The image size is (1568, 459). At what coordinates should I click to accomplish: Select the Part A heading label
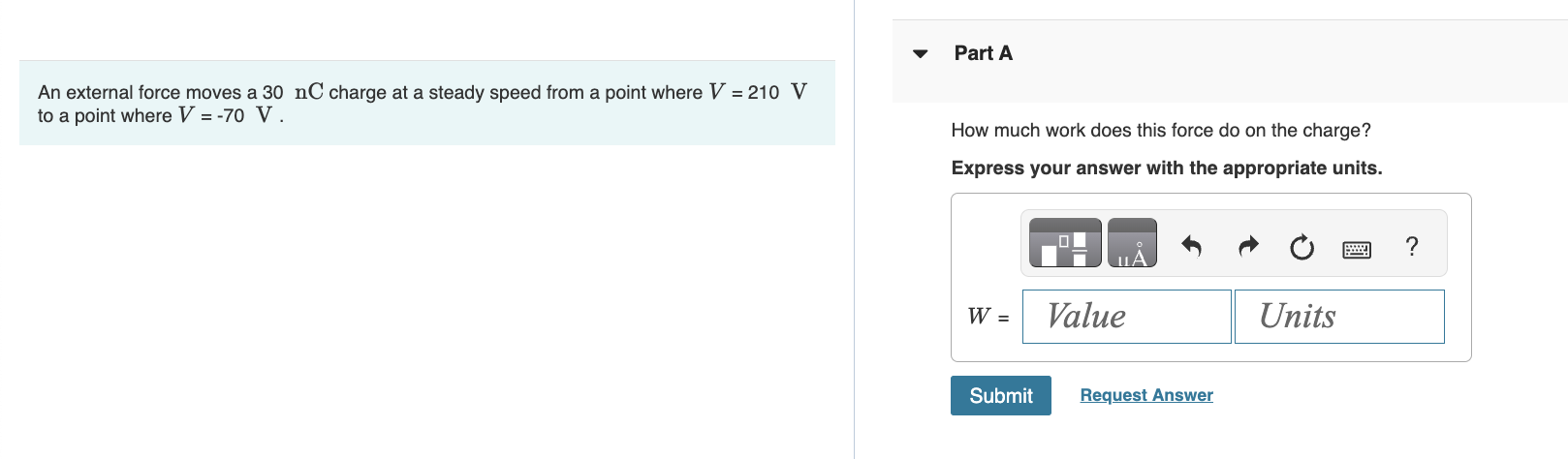click(983, 53)
